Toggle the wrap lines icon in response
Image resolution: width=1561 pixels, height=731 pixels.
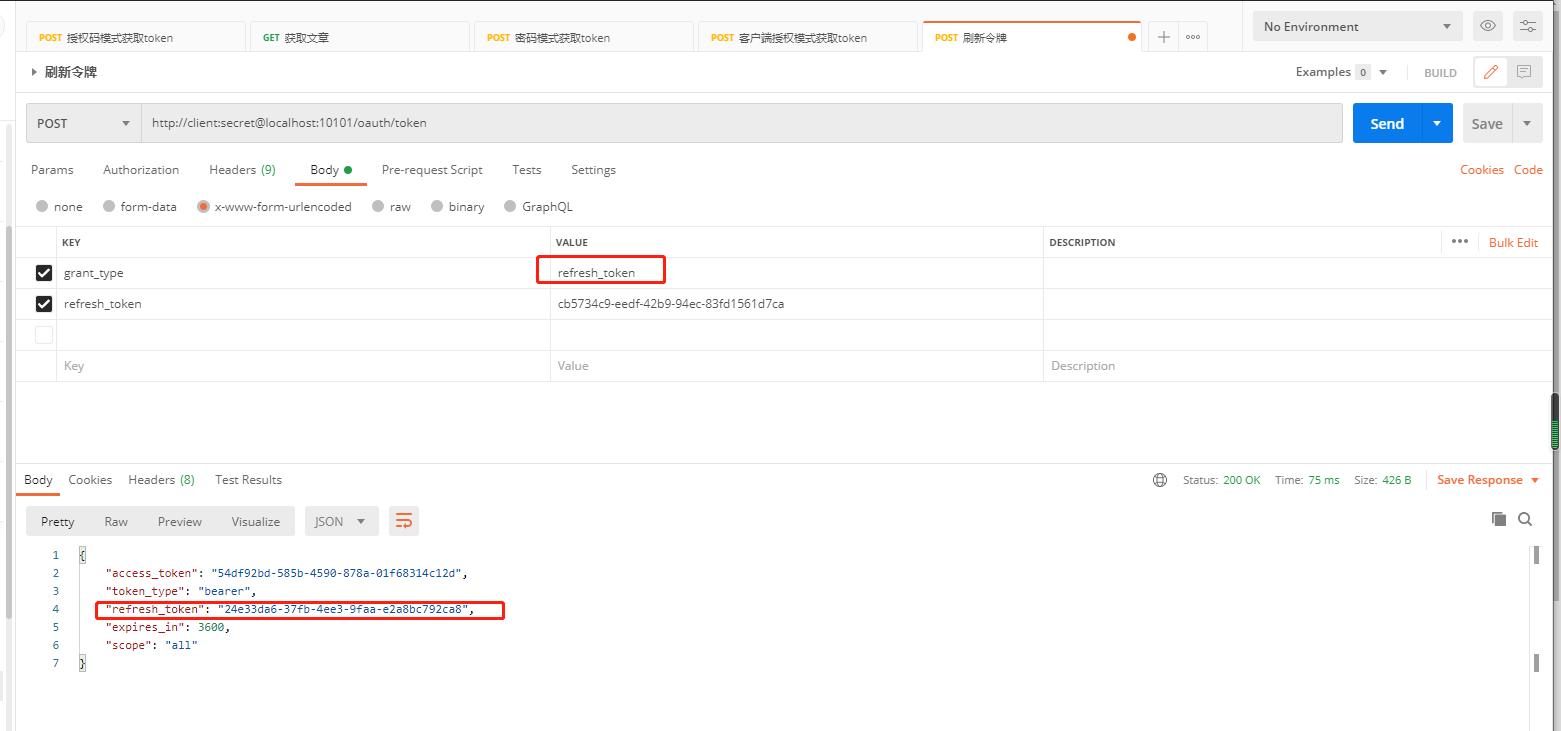[x=404, y=521]
